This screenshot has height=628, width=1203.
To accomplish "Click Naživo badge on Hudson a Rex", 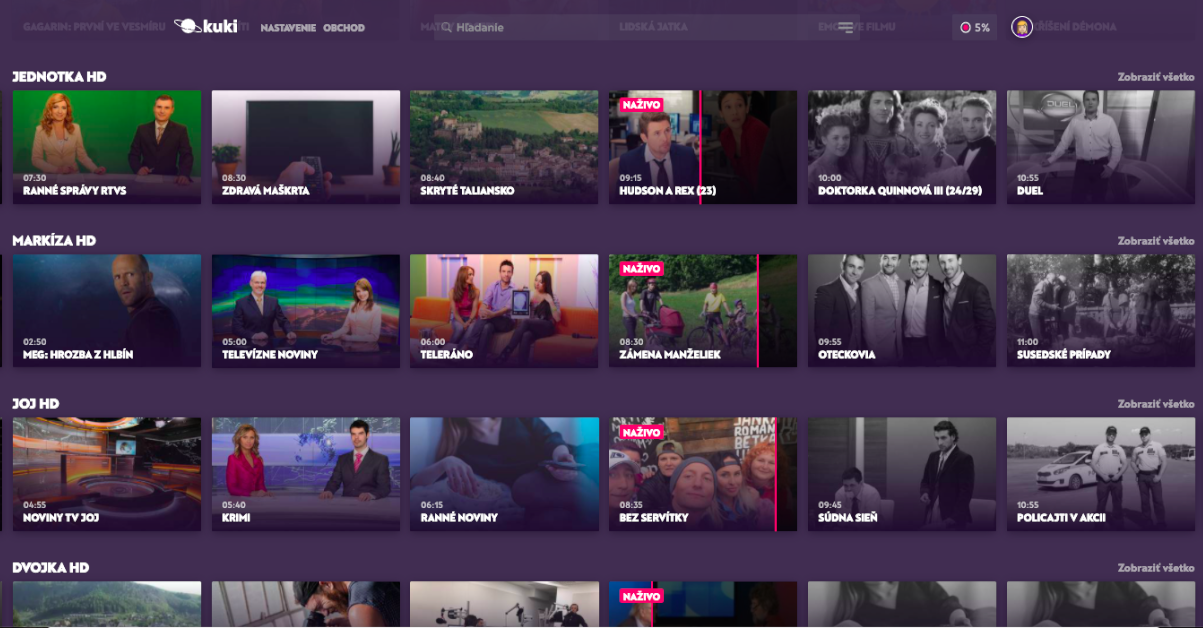I will point(641,105).
